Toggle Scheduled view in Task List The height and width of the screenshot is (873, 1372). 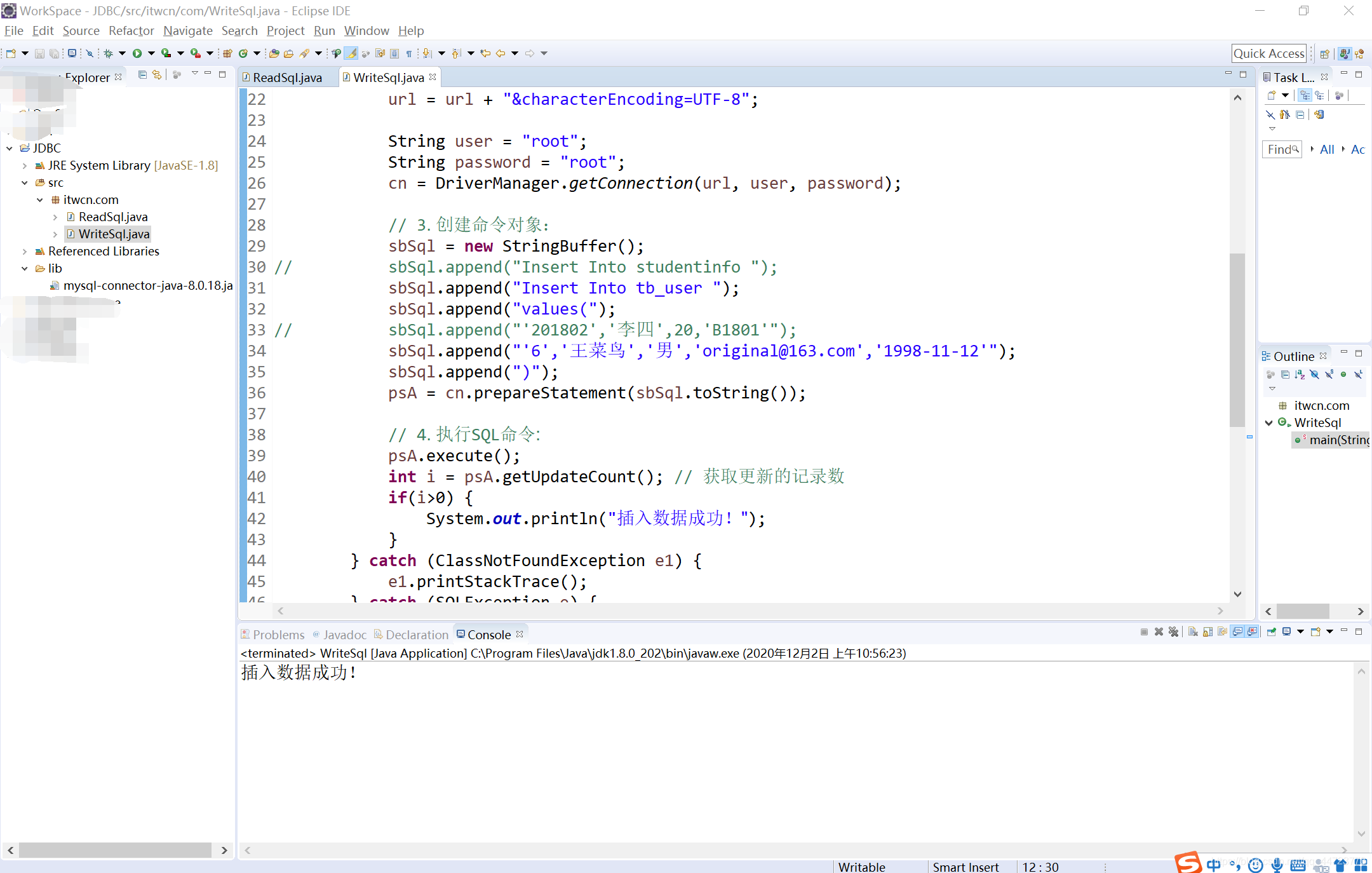tap(1319, 95)
